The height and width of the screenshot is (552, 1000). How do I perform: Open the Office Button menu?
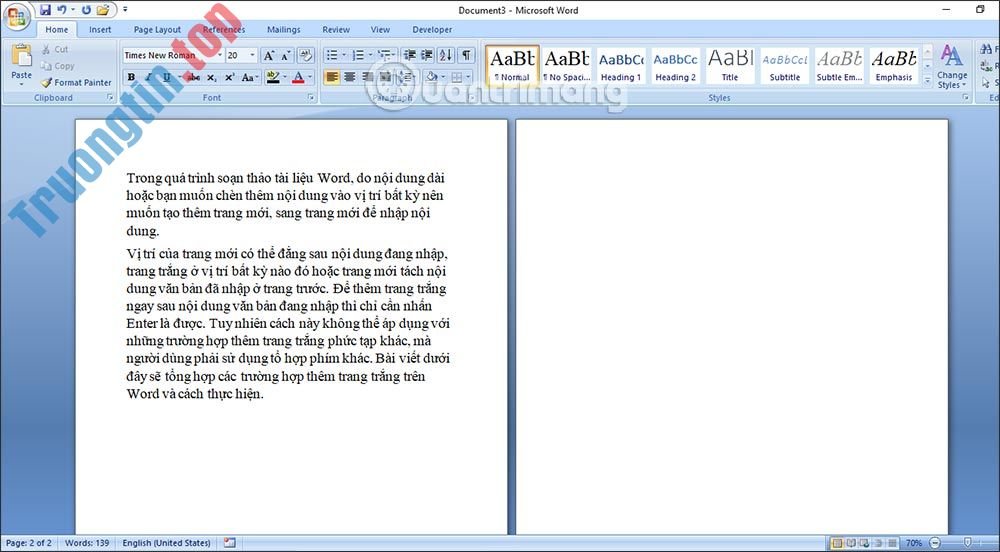pos(17,16)
